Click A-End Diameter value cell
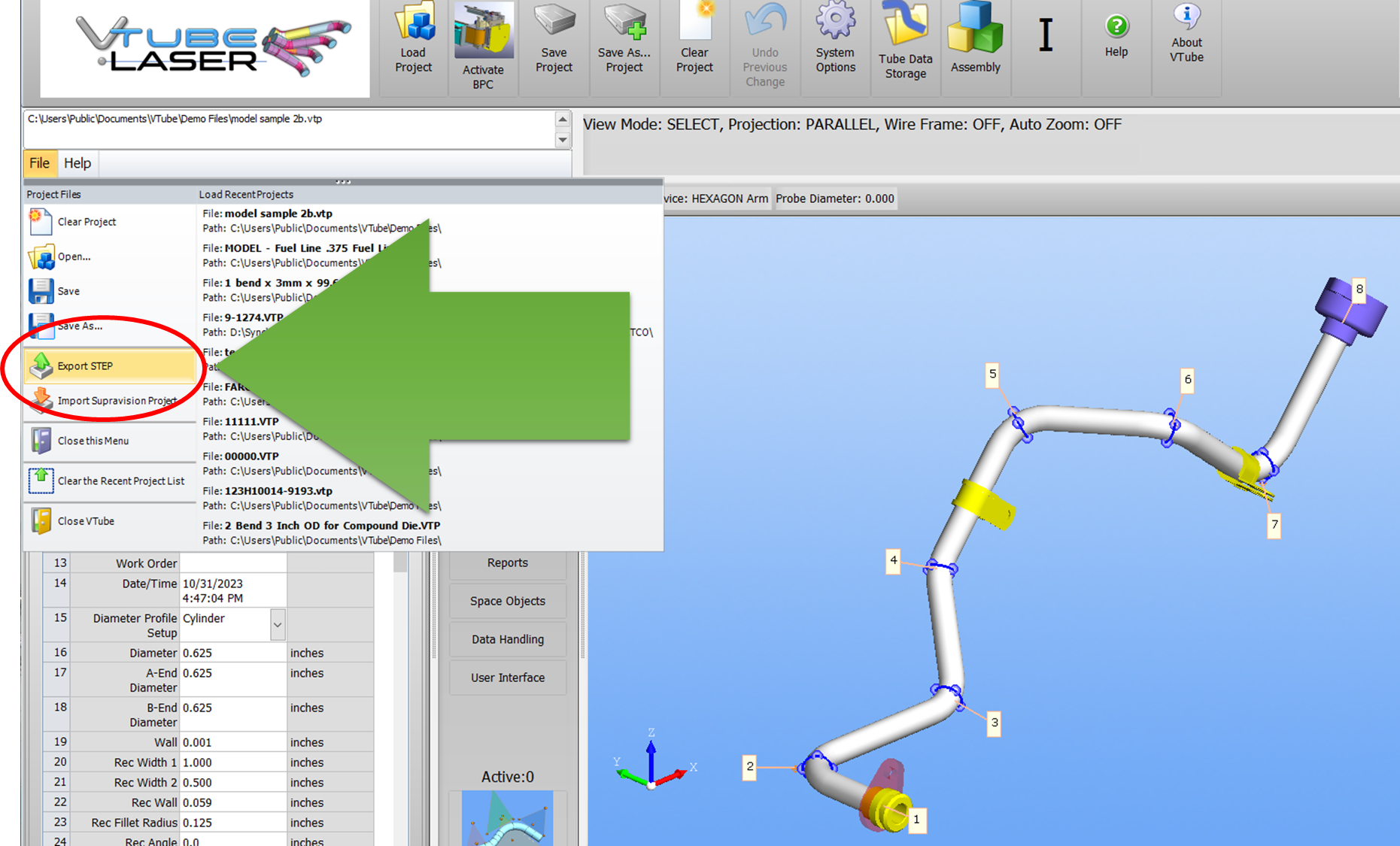1400x846 pixels. coord(233,680)
